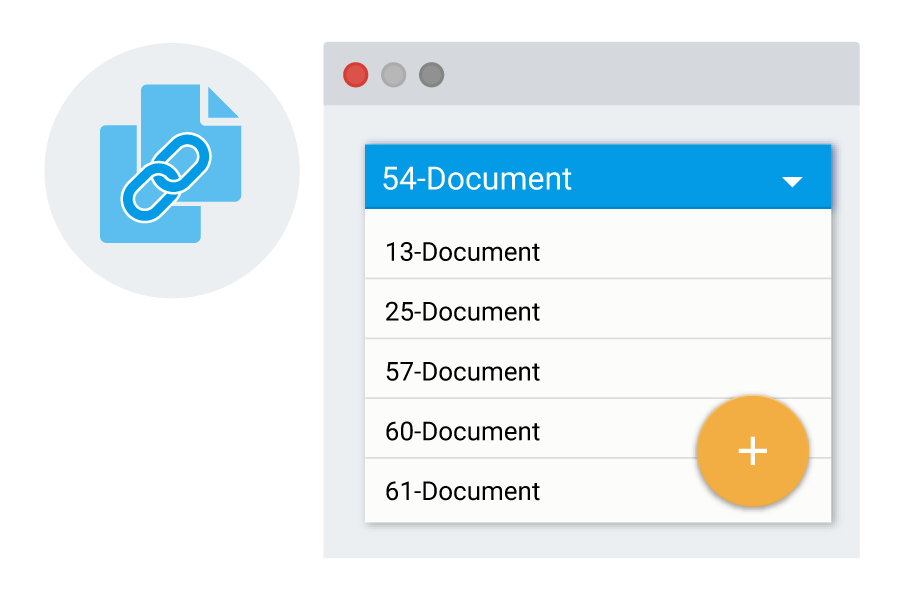This screenshot has width=900, height=600.
Task: Click the chain link symbol on documents
Action: (x=166, y=177)
